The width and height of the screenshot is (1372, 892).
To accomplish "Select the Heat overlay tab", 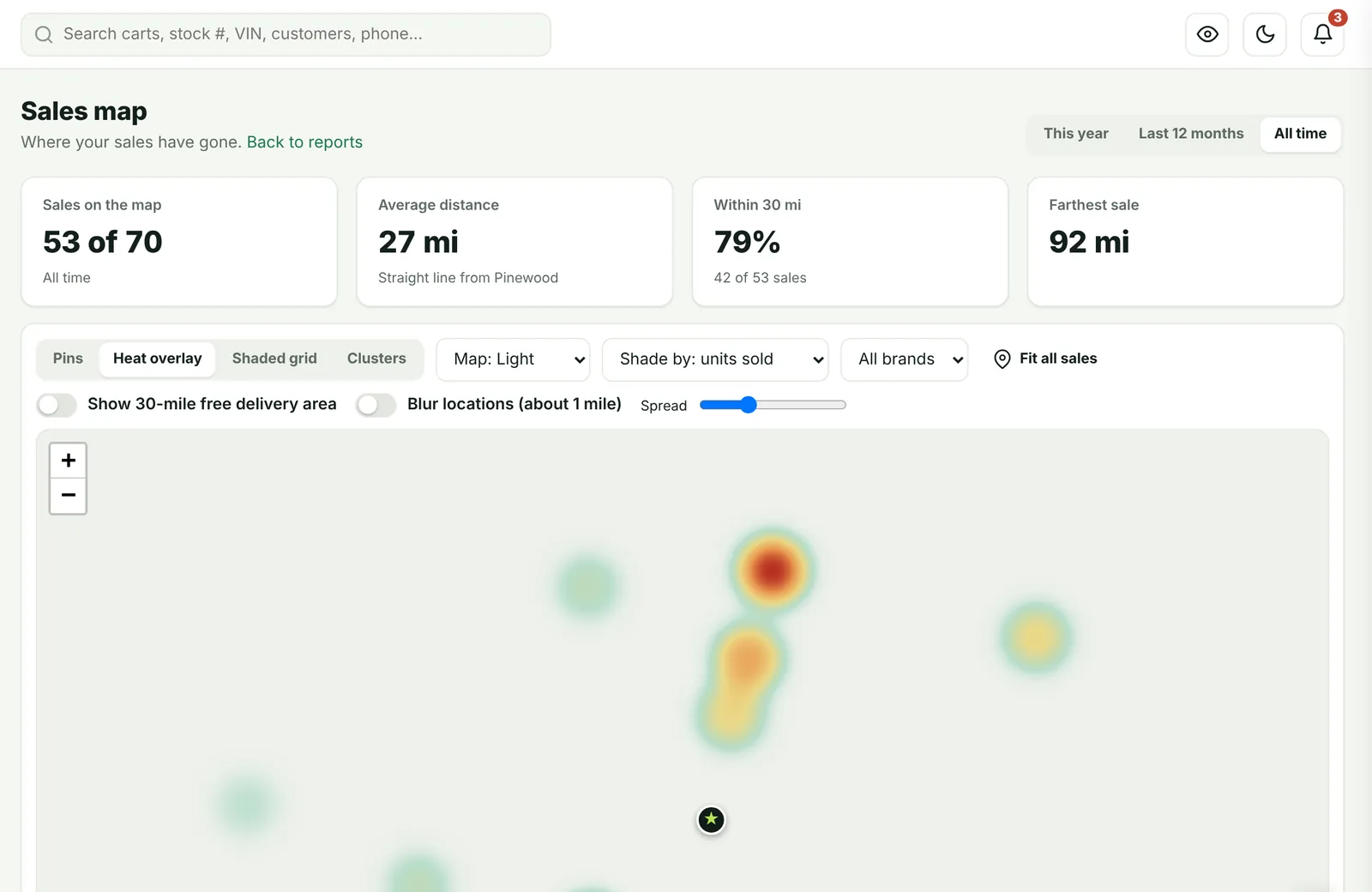I will coord(158,359).
